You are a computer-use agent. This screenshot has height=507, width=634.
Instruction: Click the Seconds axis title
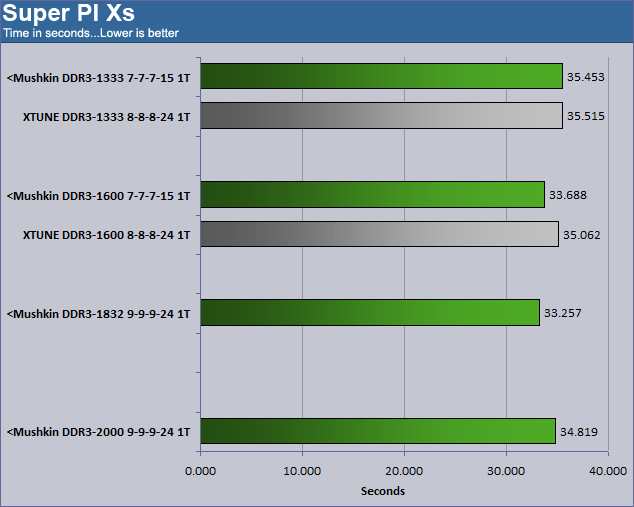pos(383,491)
